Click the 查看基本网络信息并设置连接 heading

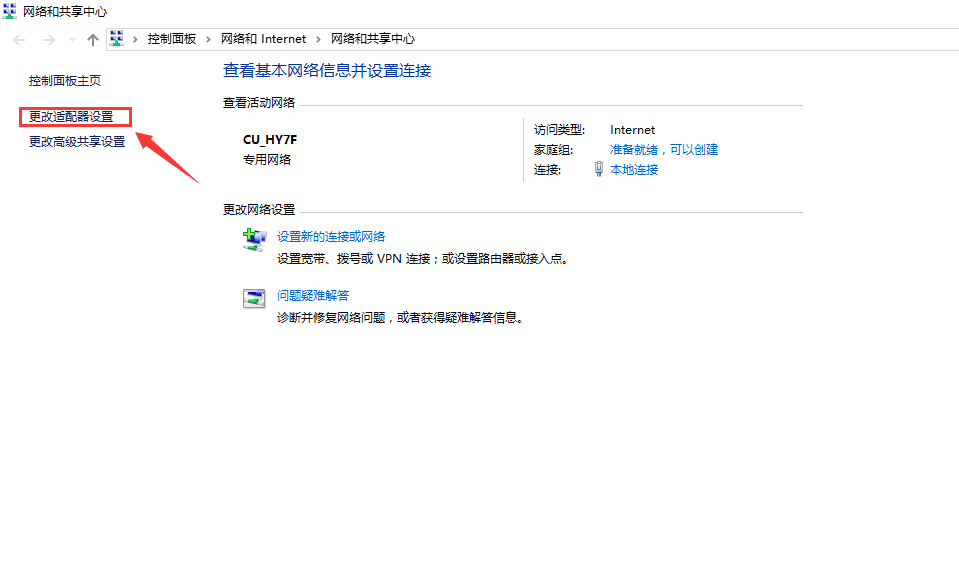pos(327,70)
